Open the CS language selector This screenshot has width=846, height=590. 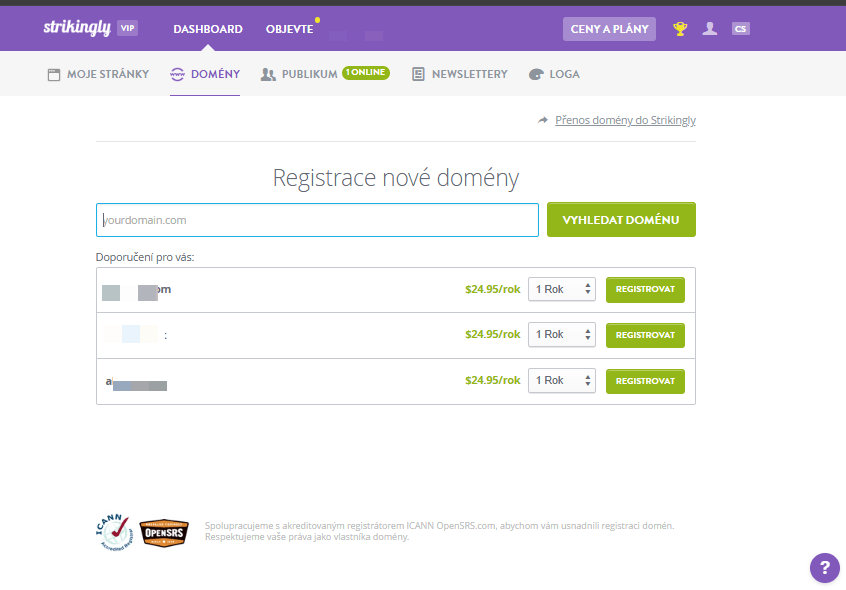click(x=741, y=29)
